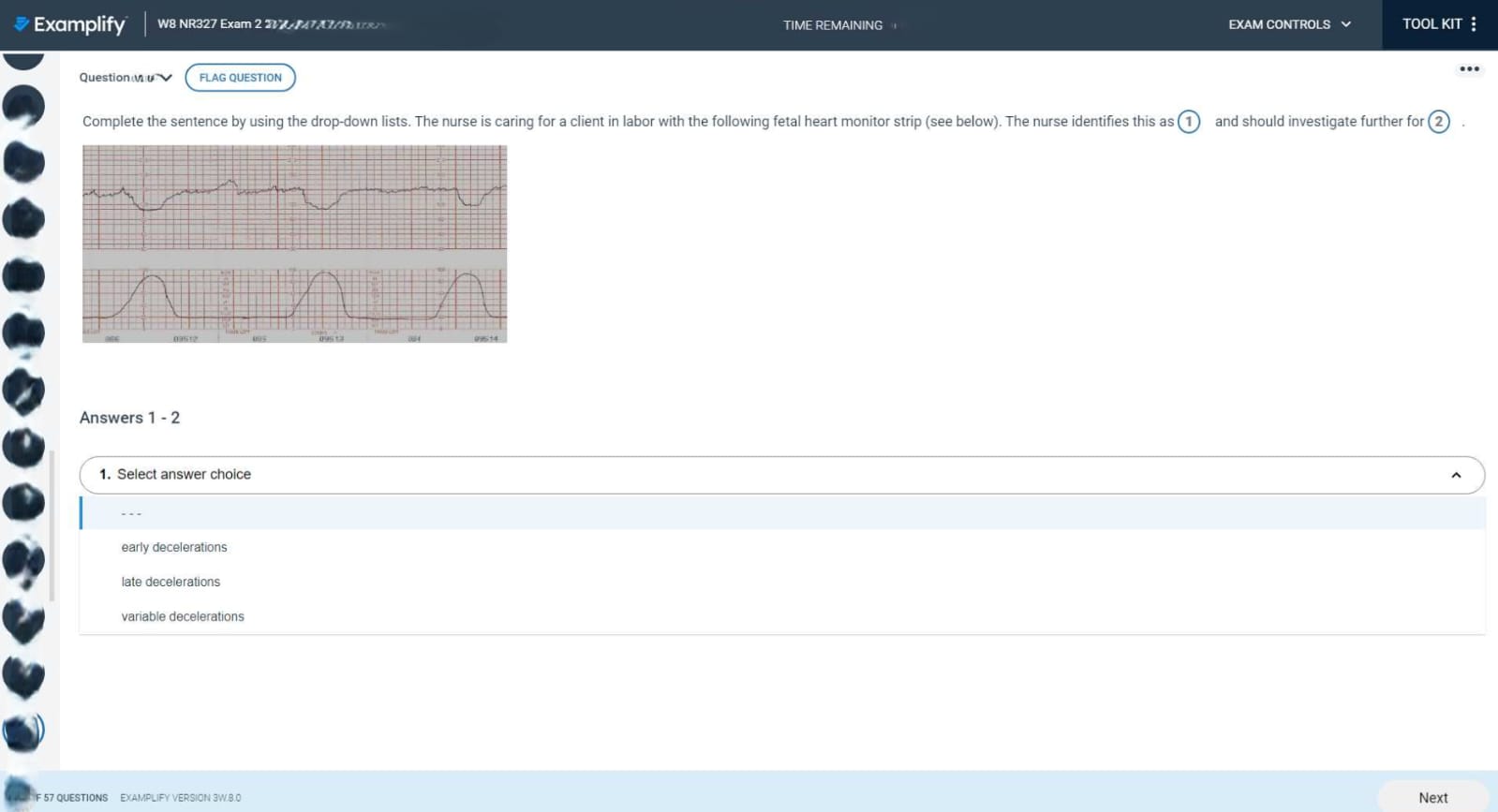The height and width of the screenshot is (812, 1498).
Task: Collapse answer list using the up chevron
Action: pos(1455,476)
